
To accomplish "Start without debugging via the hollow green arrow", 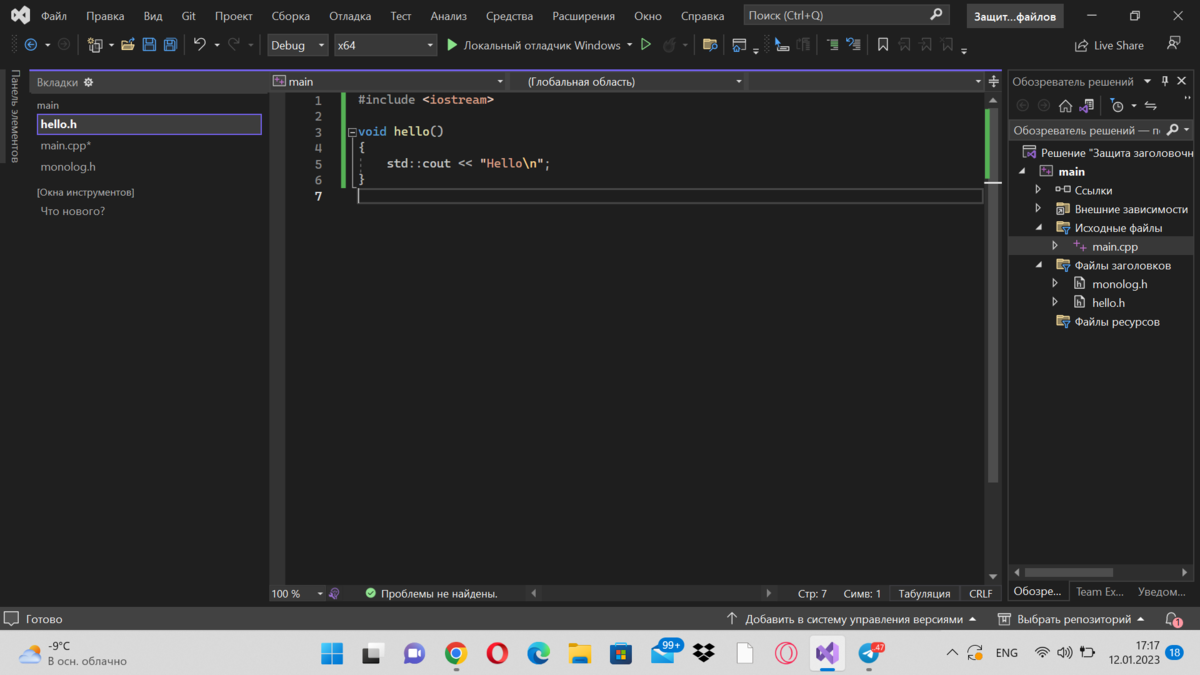I will click(646, 45).
